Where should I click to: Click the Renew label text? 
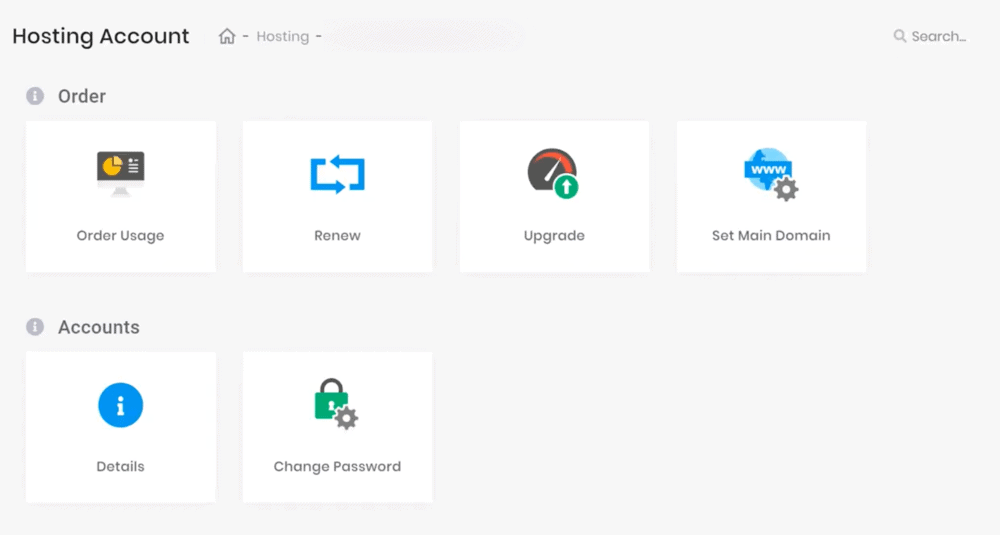pos(337,235)
